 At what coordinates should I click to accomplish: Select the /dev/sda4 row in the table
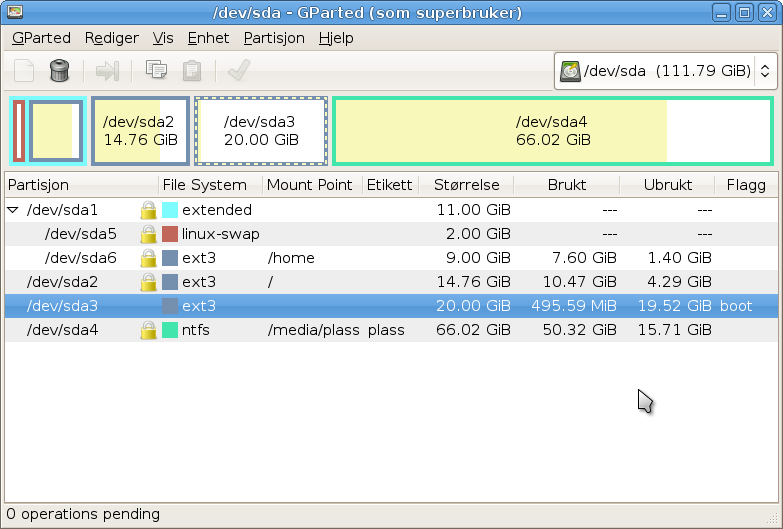(392, 330)
